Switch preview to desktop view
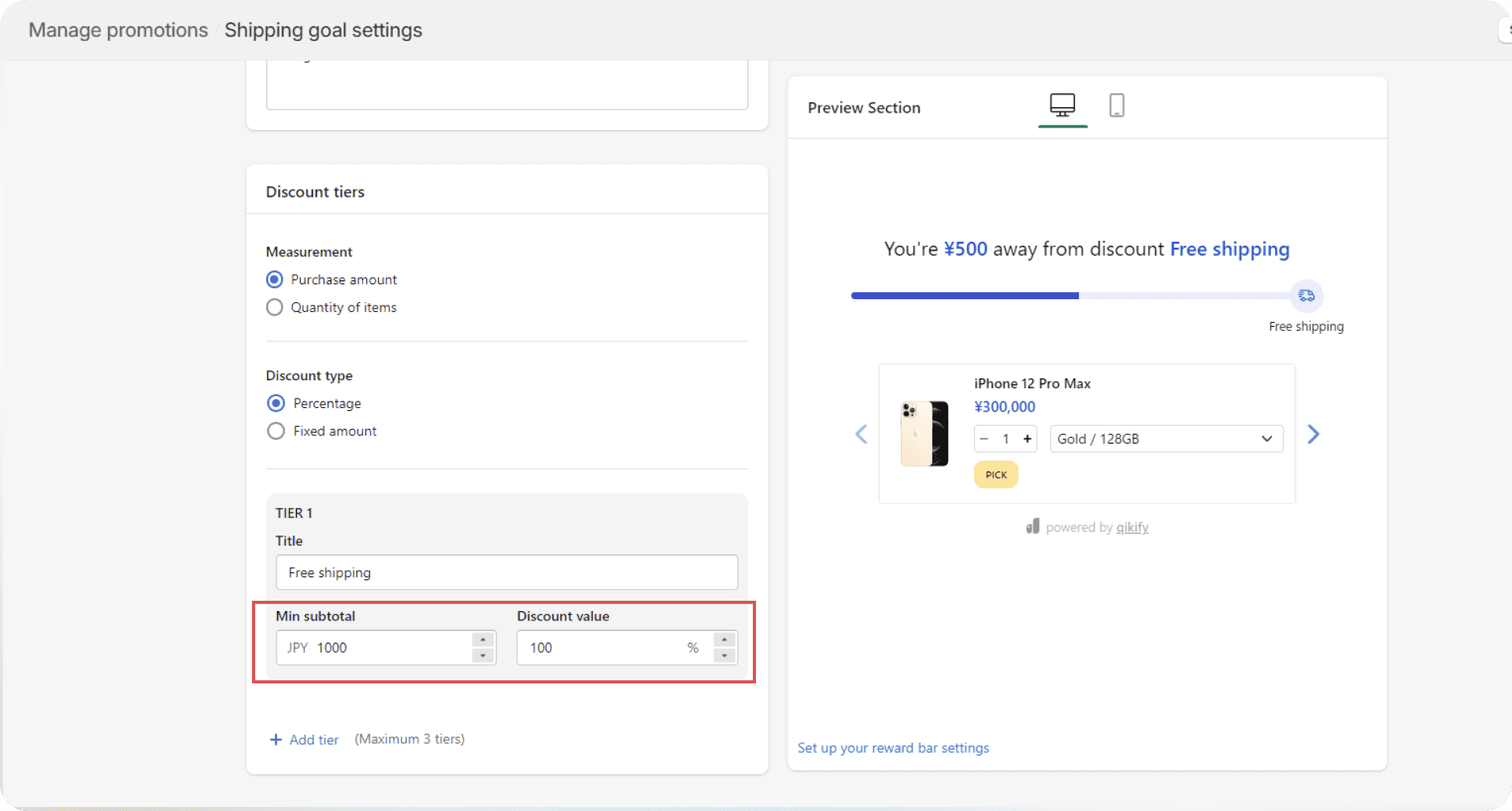This screenshot has width=1512, height=811. (x=1062, y=105)
